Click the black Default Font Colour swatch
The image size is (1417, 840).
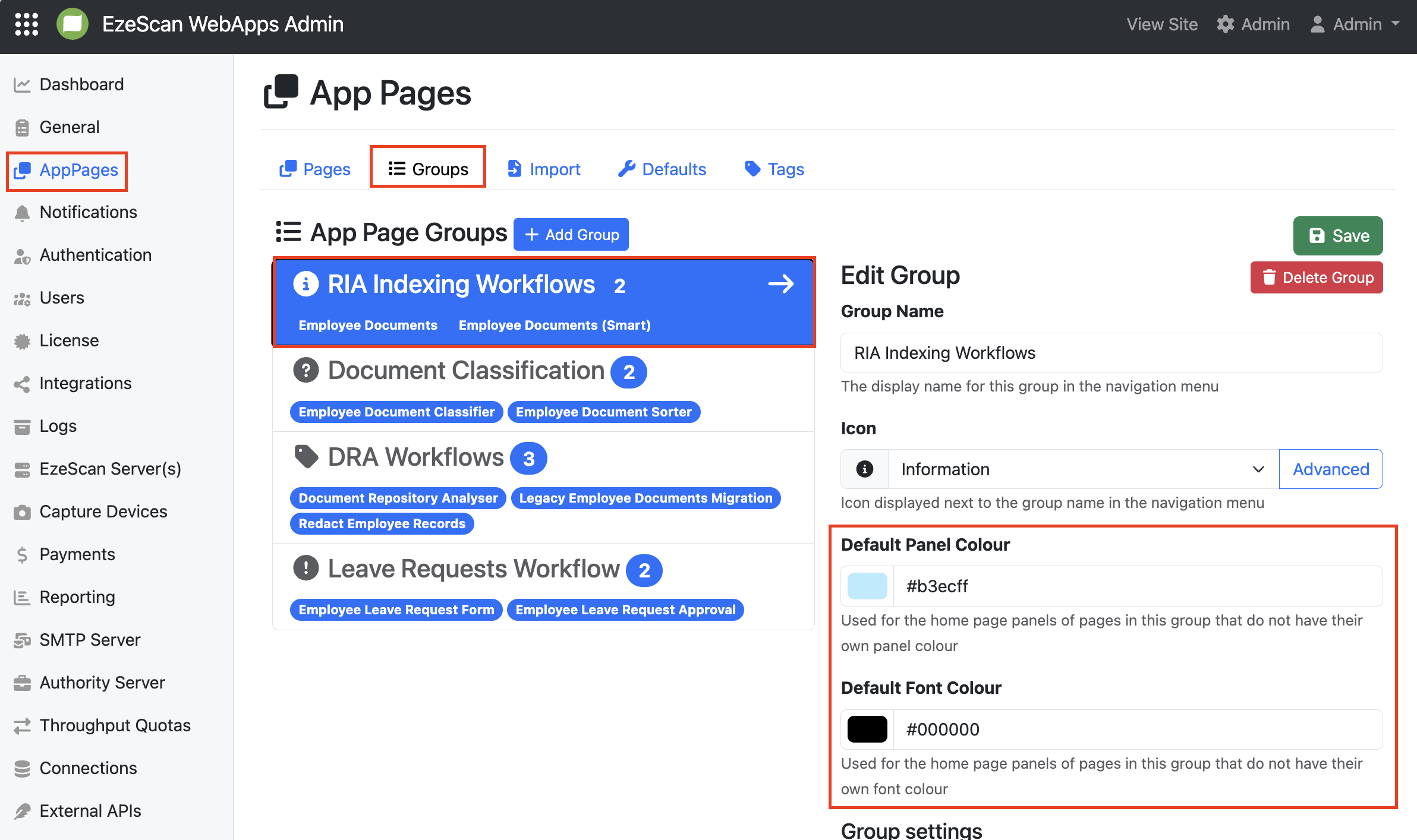[x=867, y=730]
